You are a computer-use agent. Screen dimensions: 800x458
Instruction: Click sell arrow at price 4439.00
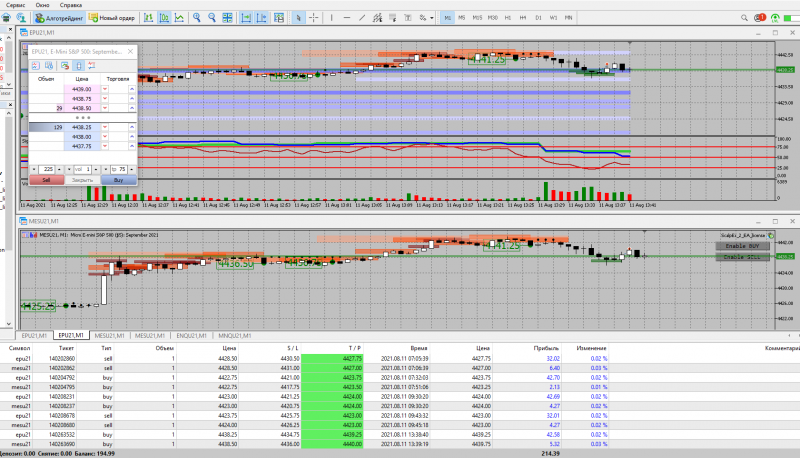click(104, 90)
